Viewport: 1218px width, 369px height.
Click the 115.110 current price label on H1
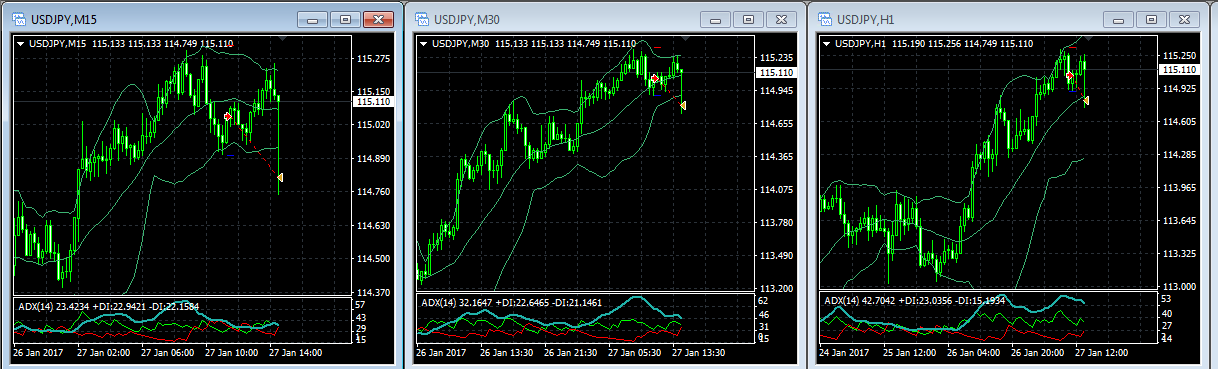(1179, 69)
